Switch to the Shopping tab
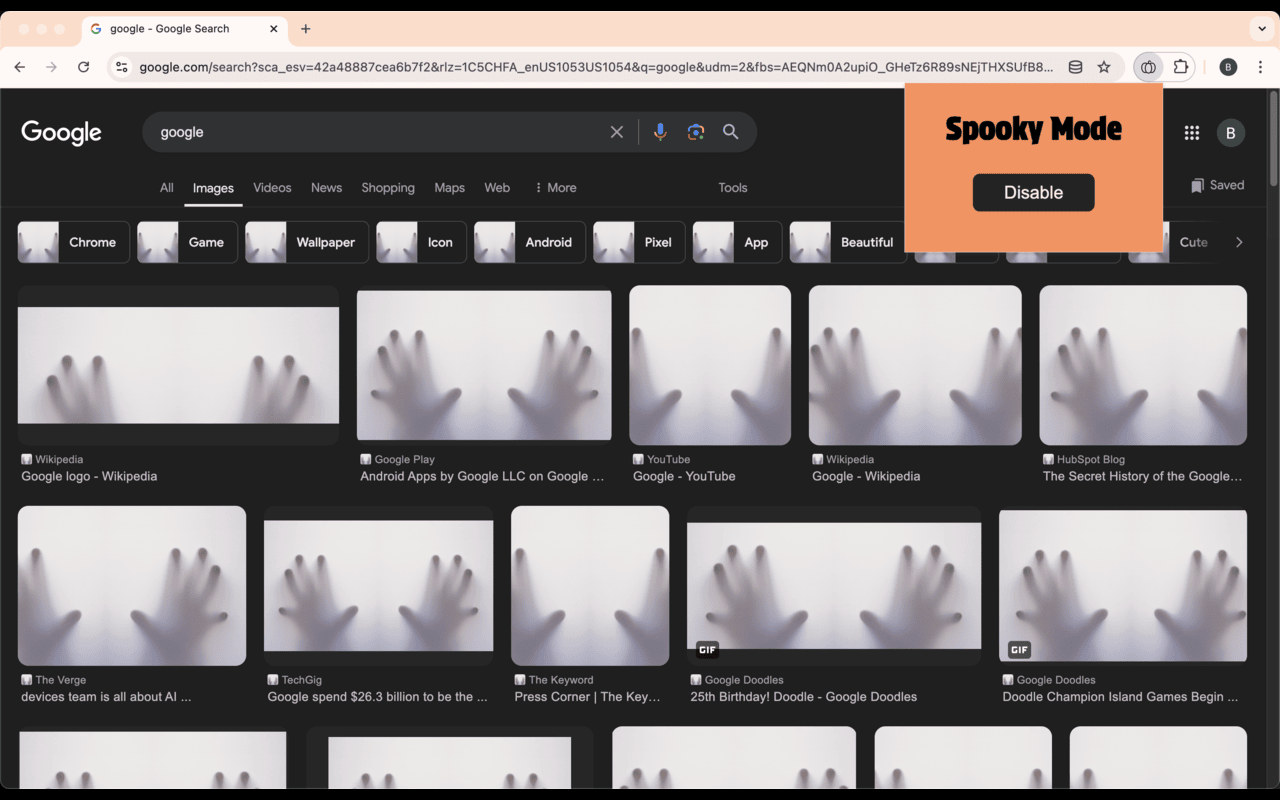 388,187
